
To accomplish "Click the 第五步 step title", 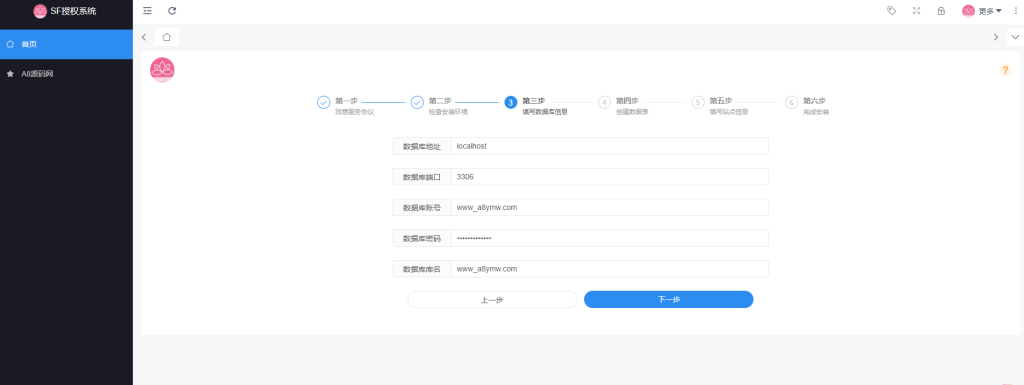I will [x=721, y=100].
